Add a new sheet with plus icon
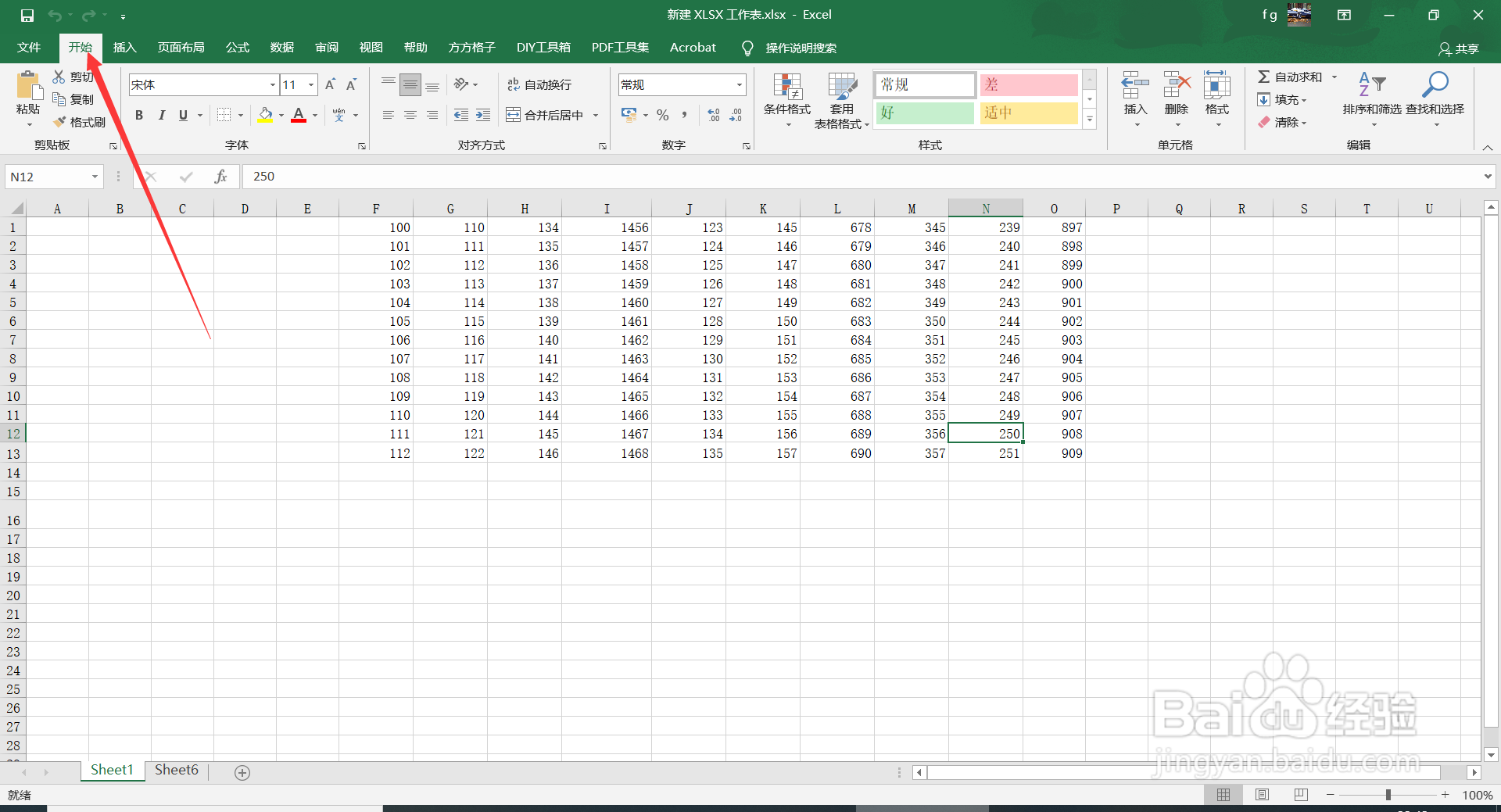 pyautogui.click(x=242, y=772)
